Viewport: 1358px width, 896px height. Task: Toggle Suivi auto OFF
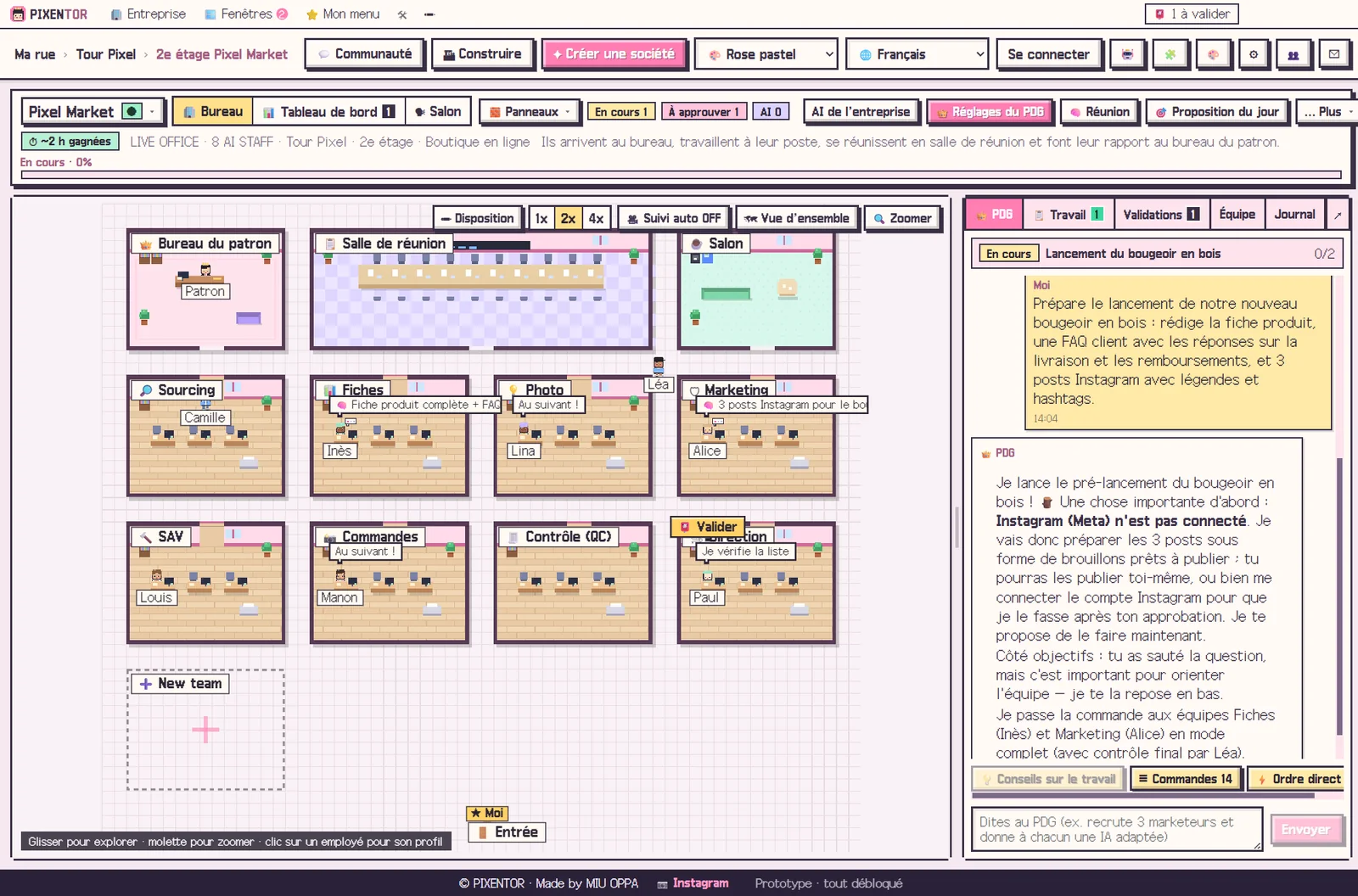point(674,218)
